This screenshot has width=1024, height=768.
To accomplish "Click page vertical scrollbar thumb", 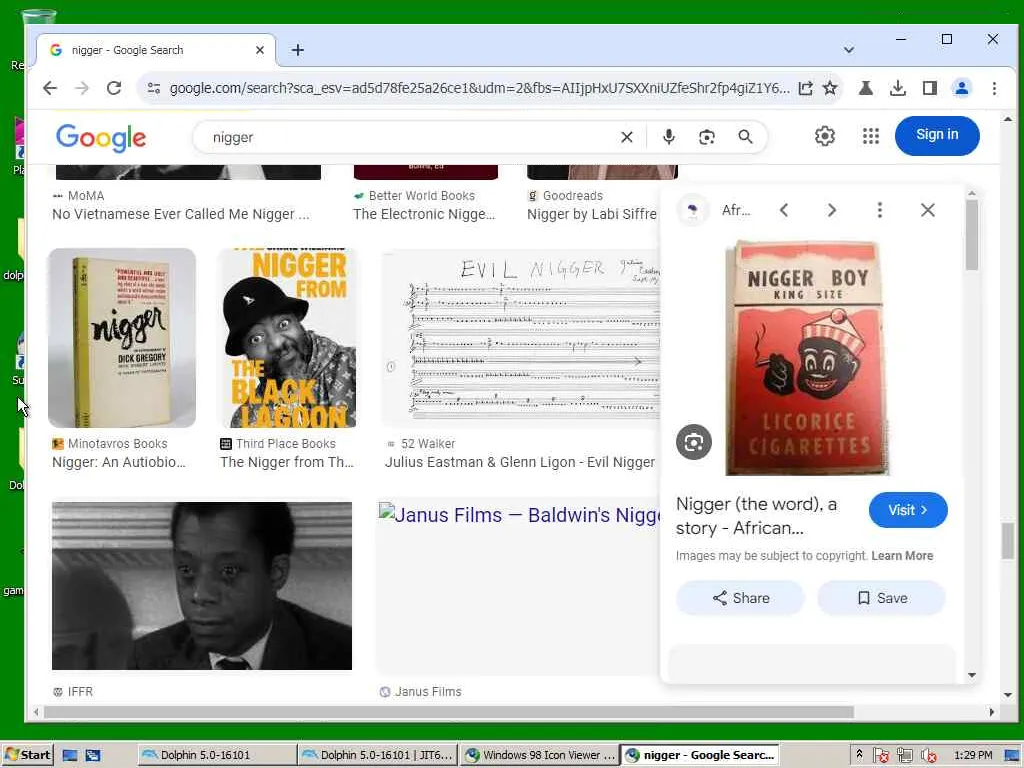I will [1008, 541].
